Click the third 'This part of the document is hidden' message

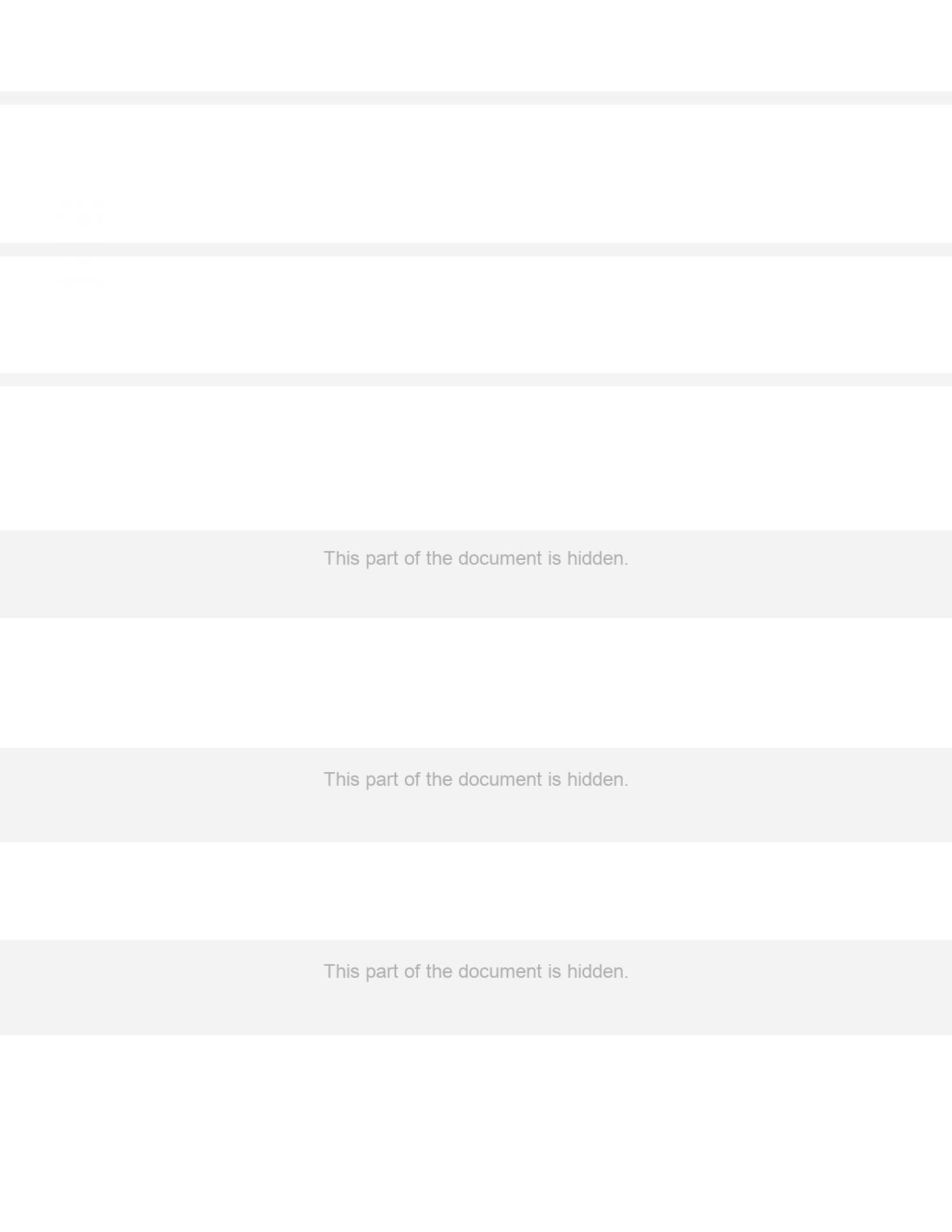476,971
